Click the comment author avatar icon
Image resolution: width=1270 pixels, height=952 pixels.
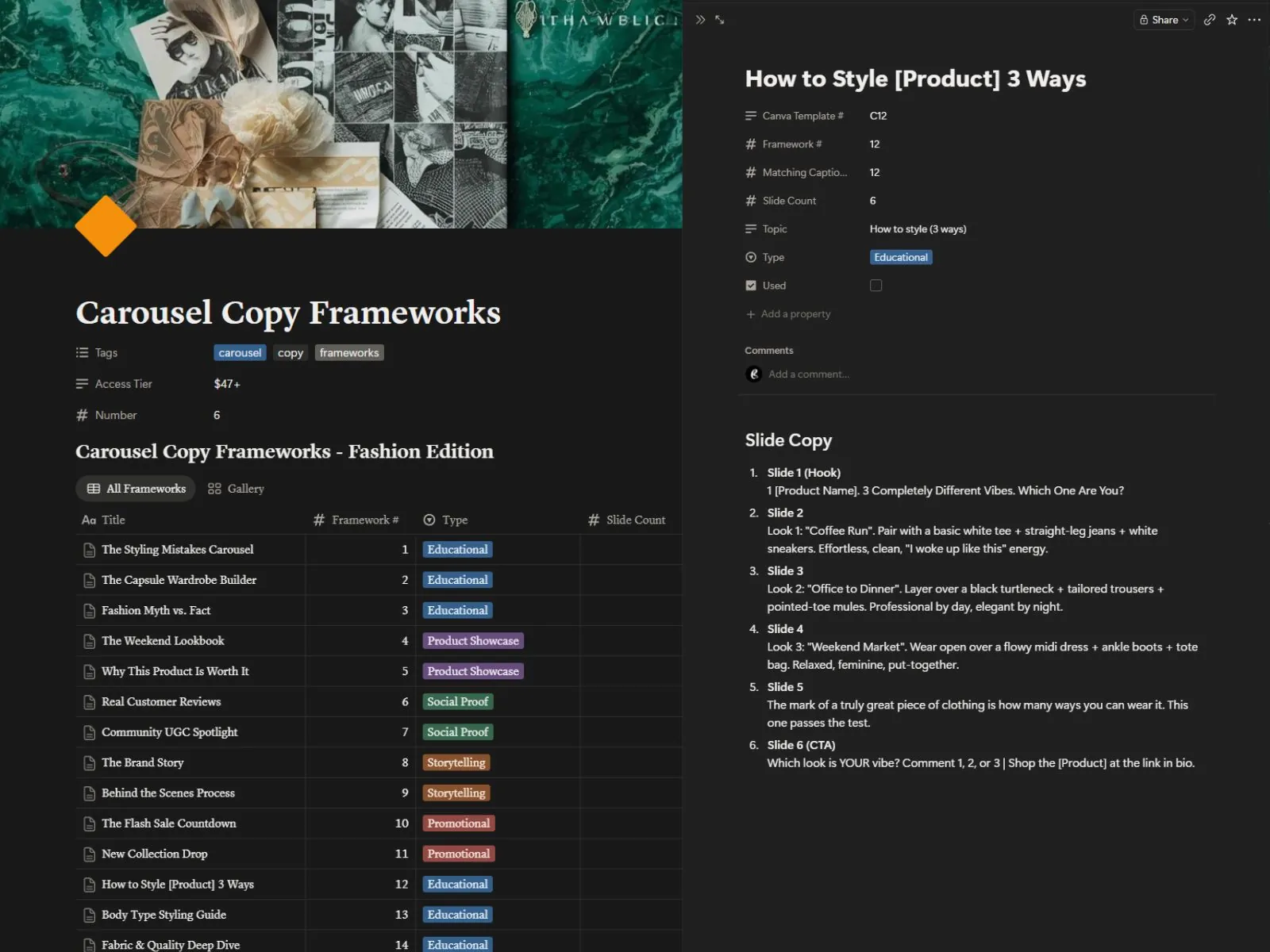tap(754, 374)
